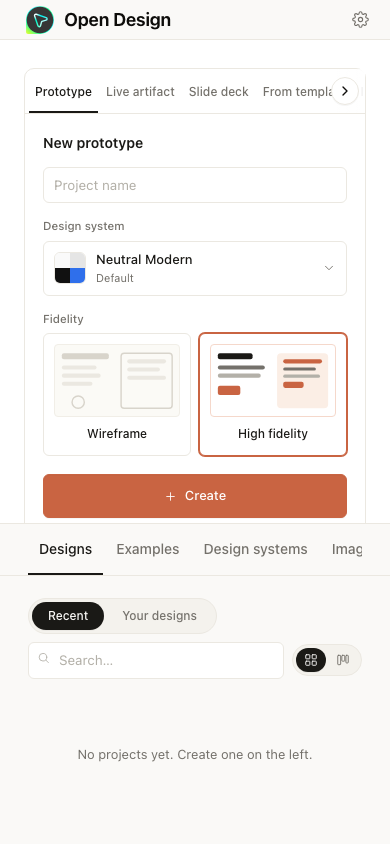390x844 pixels.
Task: Open the From template tab
Action: (x=296, y=92)
